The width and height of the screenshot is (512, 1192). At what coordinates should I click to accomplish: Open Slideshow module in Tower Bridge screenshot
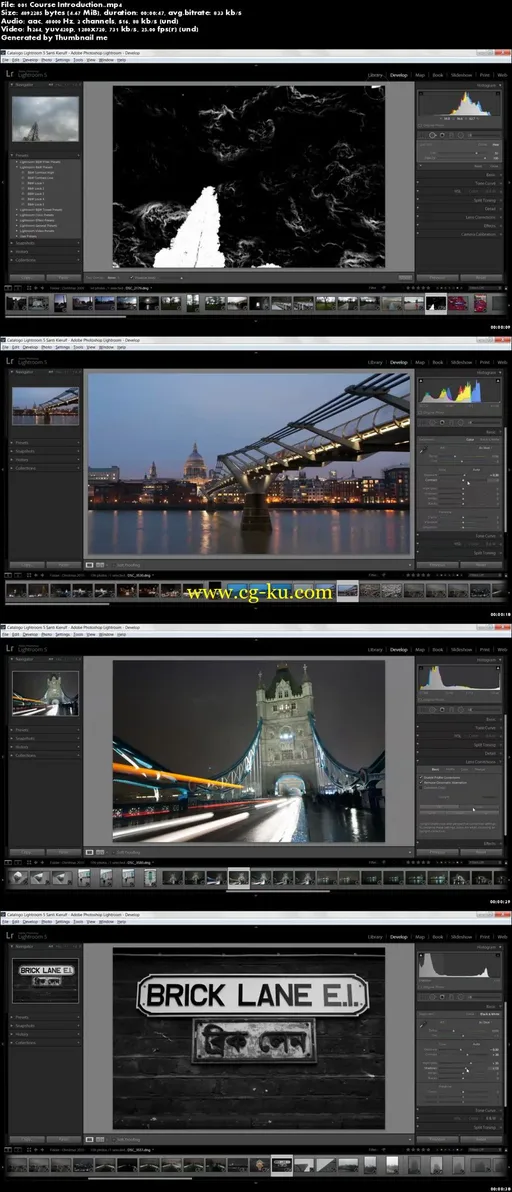pos(461,650)
